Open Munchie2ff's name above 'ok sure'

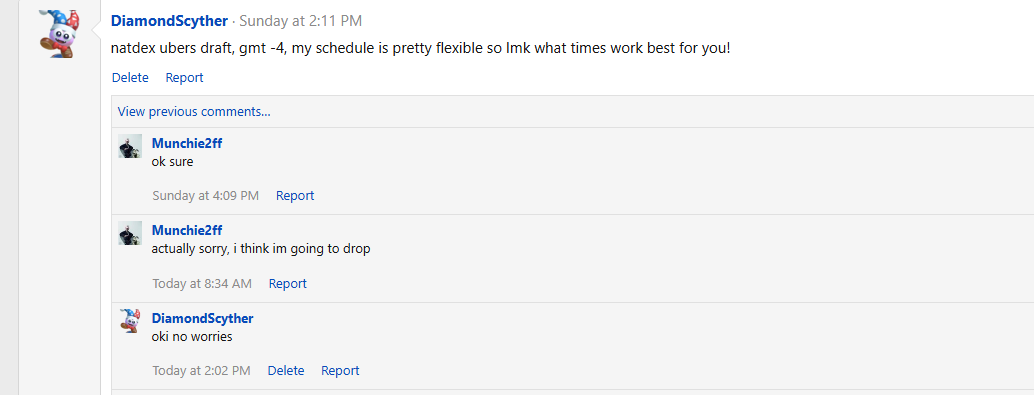point(187,143)
